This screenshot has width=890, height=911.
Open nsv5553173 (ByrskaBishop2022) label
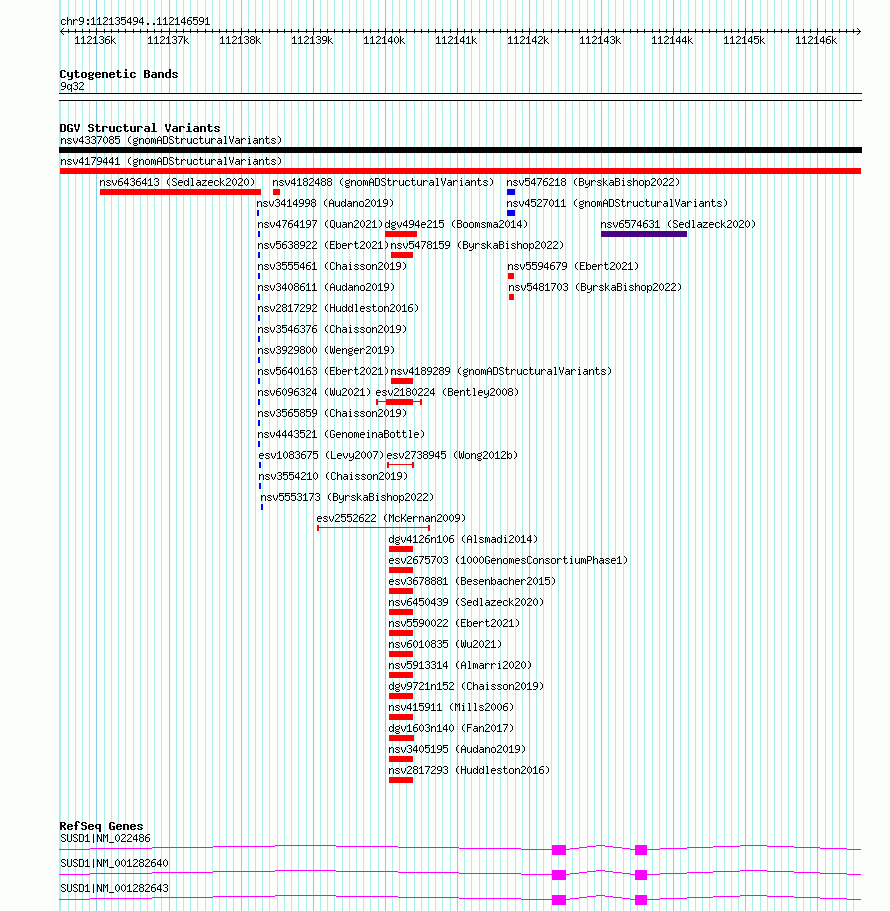tap(347, 496)
